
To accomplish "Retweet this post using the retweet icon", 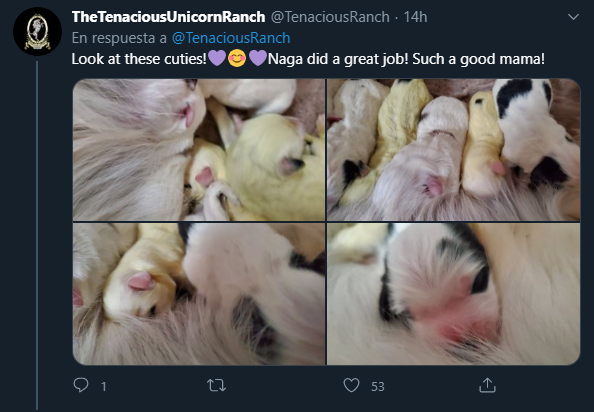I will pos(216,385).
